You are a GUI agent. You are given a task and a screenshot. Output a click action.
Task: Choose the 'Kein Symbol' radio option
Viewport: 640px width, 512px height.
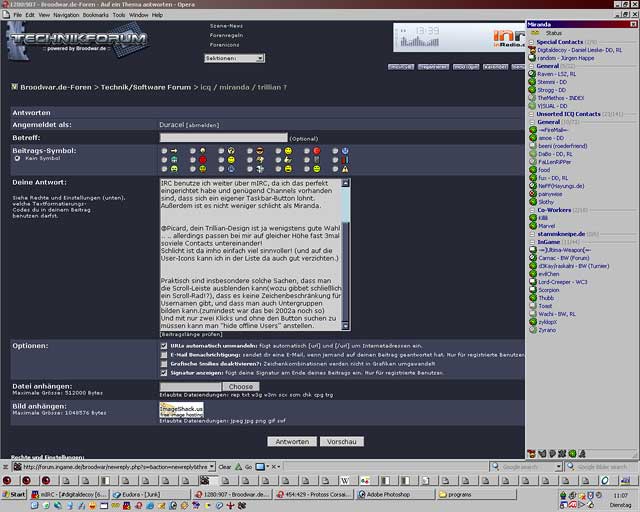tap(17, 158)
